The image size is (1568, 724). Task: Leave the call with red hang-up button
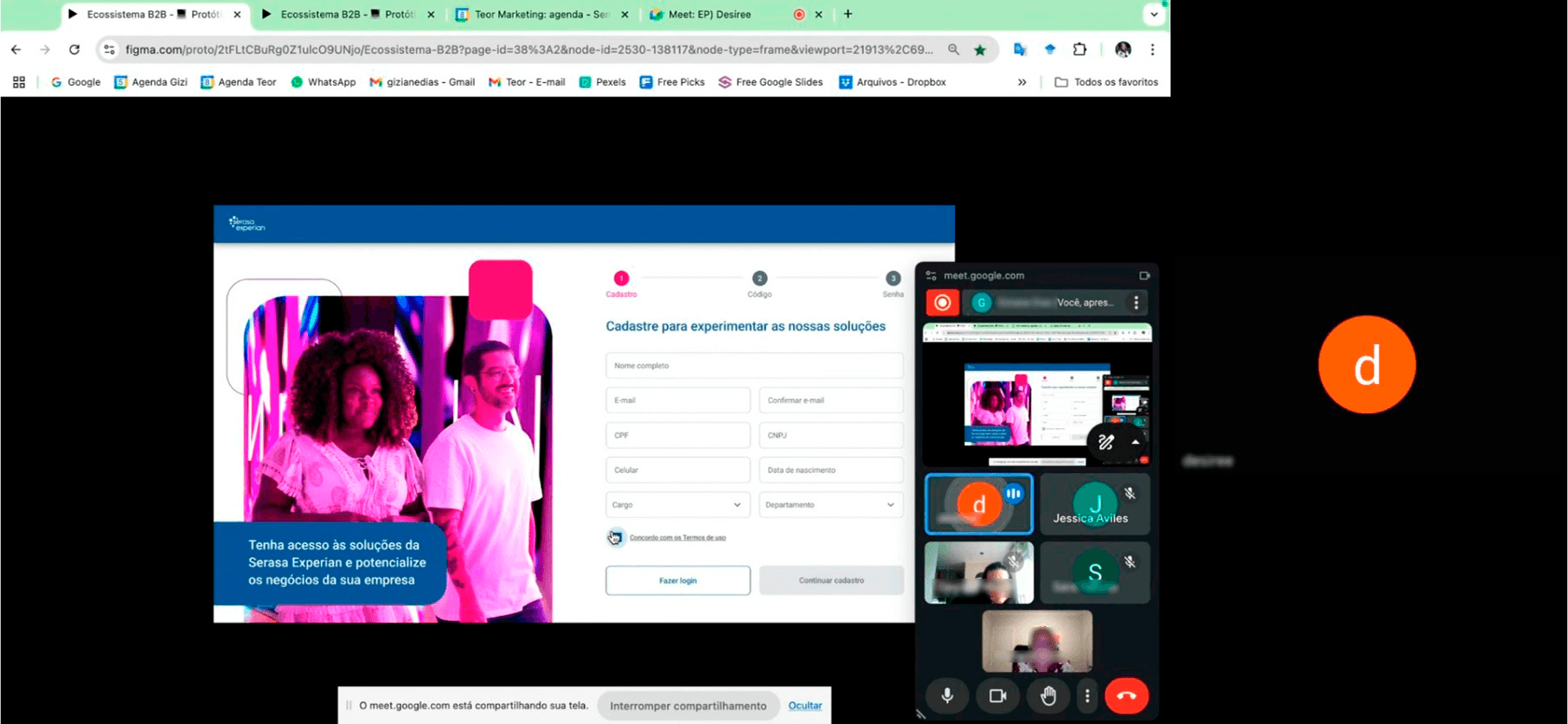coord(1126,695)
